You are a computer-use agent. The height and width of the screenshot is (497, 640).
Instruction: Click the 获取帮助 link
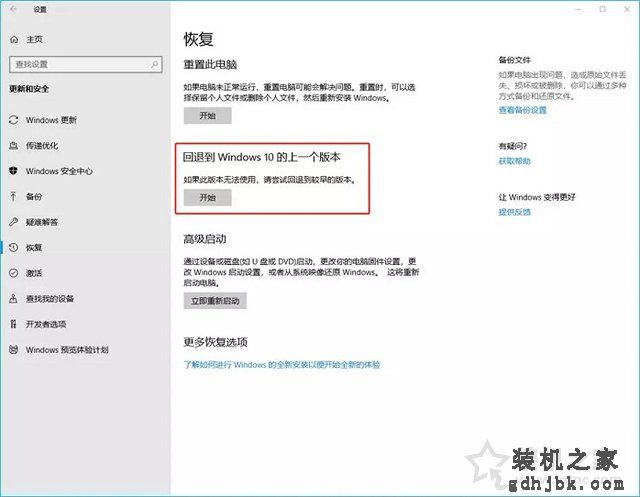point(514,161)
